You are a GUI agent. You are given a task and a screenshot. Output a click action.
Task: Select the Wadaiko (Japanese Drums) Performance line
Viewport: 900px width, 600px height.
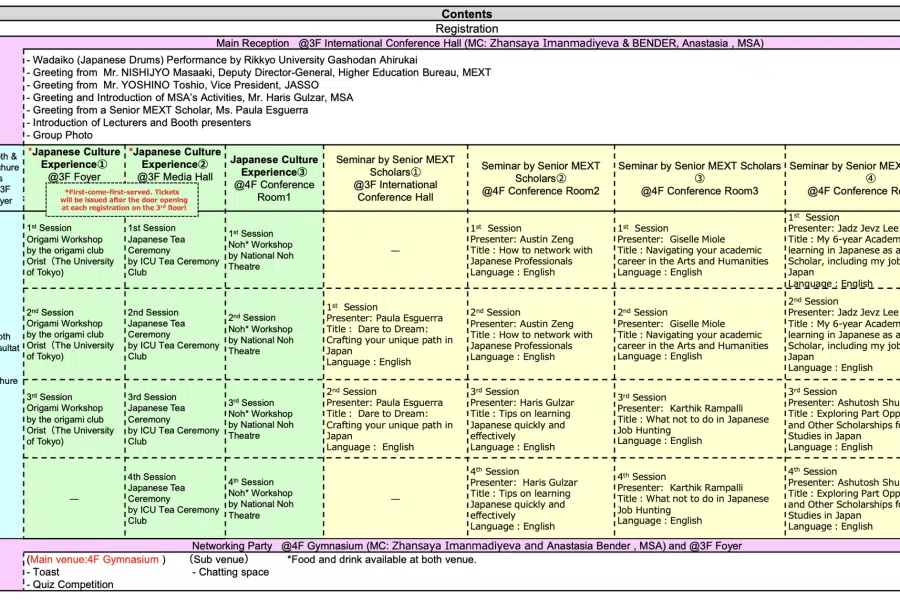[222, 60]
